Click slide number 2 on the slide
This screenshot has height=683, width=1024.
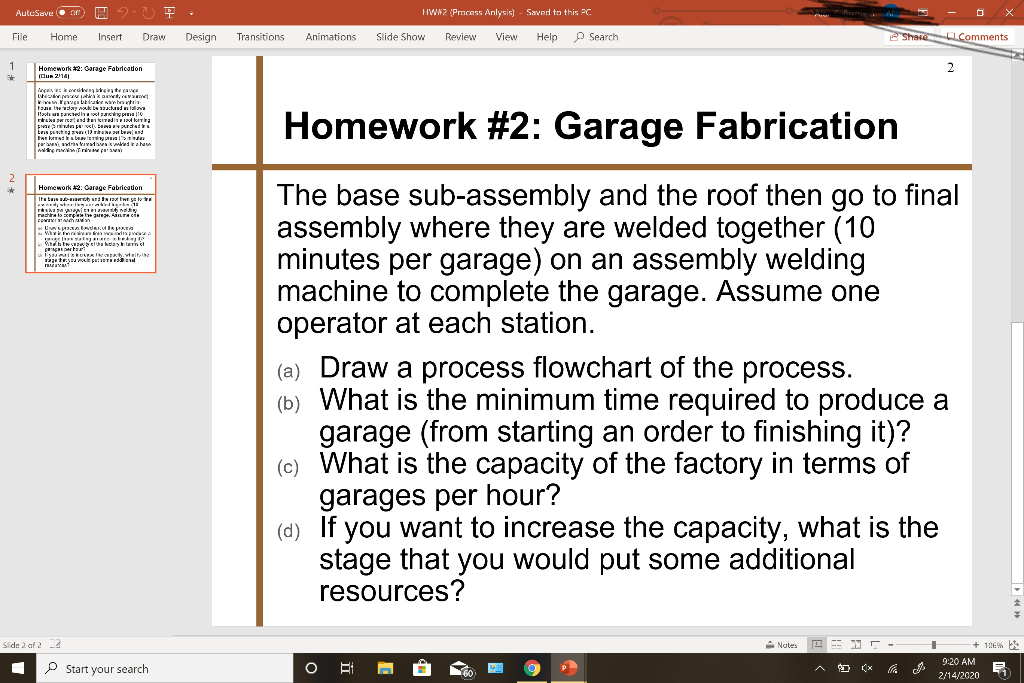(950, 67)
